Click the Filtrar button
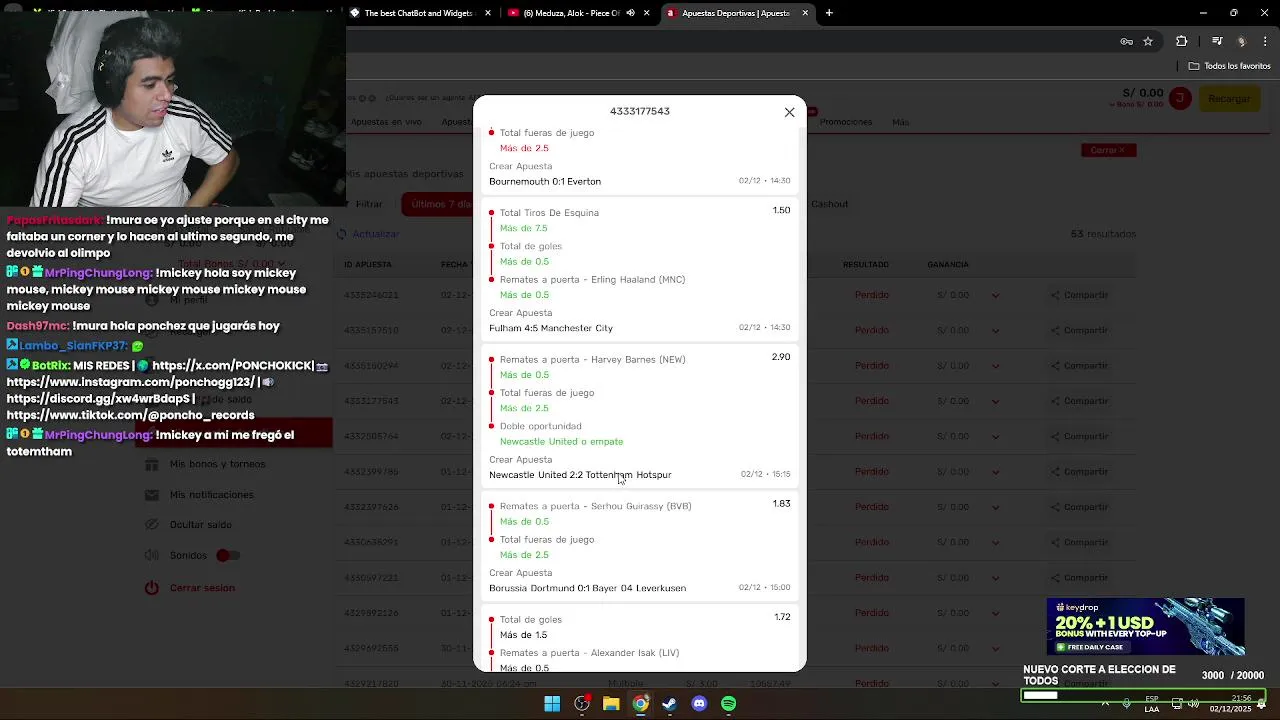The image size is (1280, 720). pyautogui.click(x=369, y=204)
